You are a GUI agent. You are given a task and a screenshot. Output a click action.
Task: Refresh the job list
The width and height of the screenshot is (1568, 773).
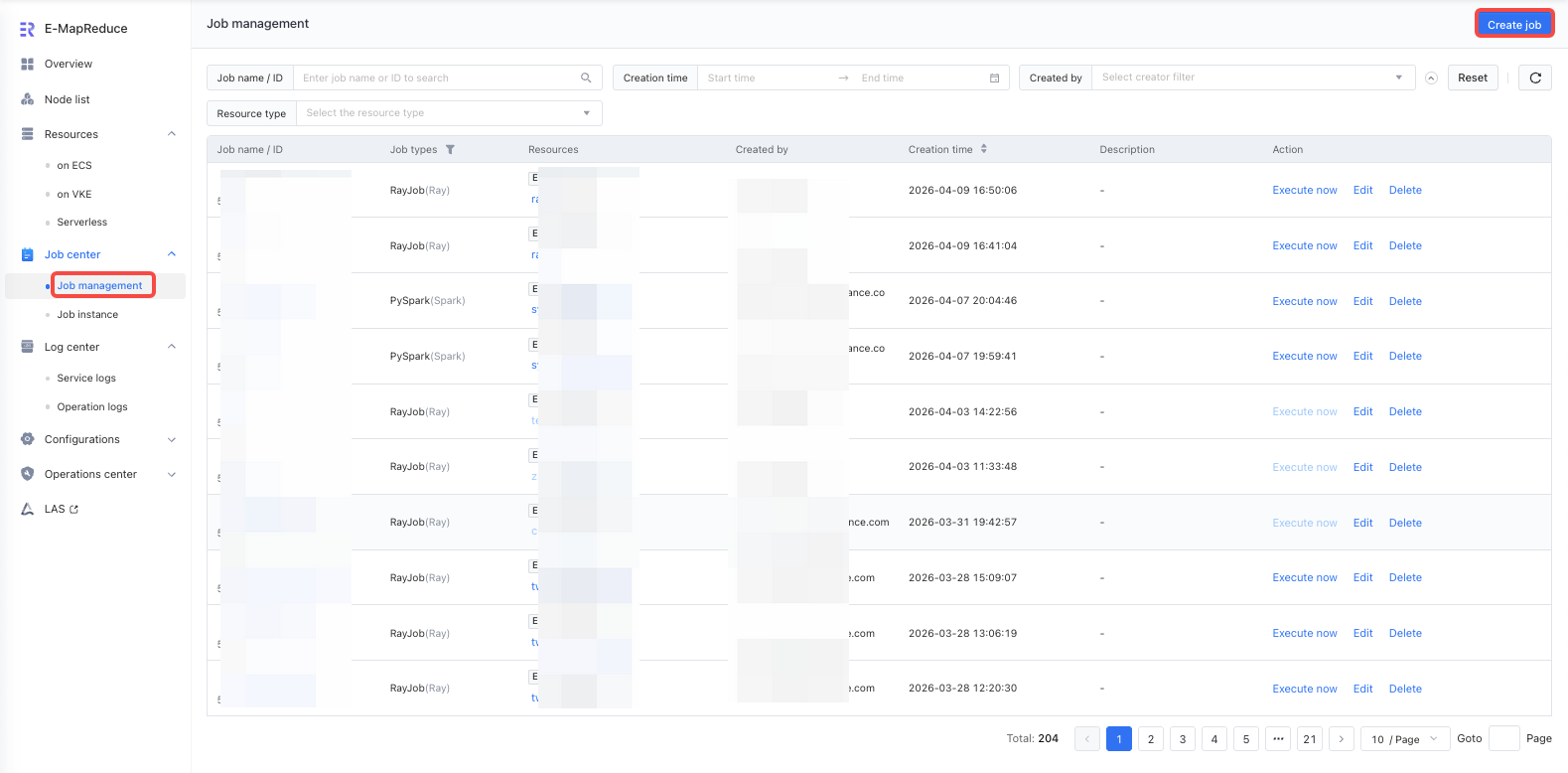coord(1535,77)
